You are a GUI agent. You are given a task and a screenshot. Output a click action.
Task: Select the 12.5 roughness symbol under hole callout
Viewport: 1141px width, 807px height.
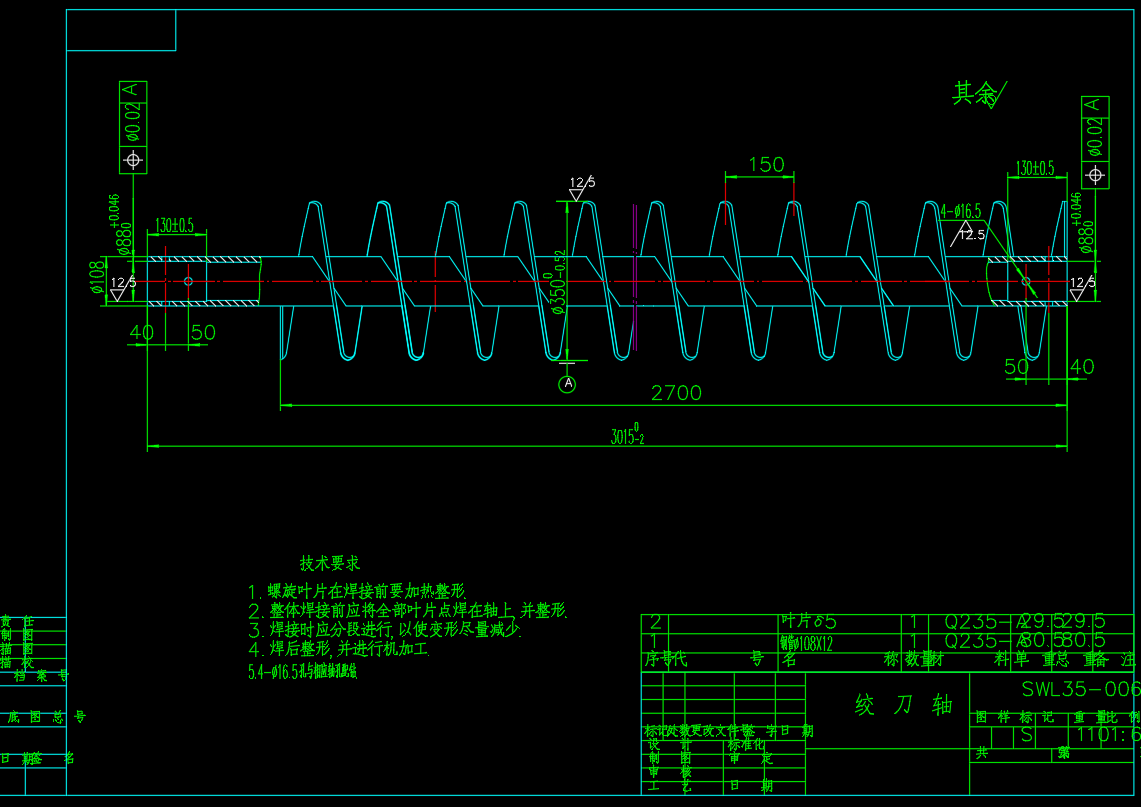tap(969, 235)
